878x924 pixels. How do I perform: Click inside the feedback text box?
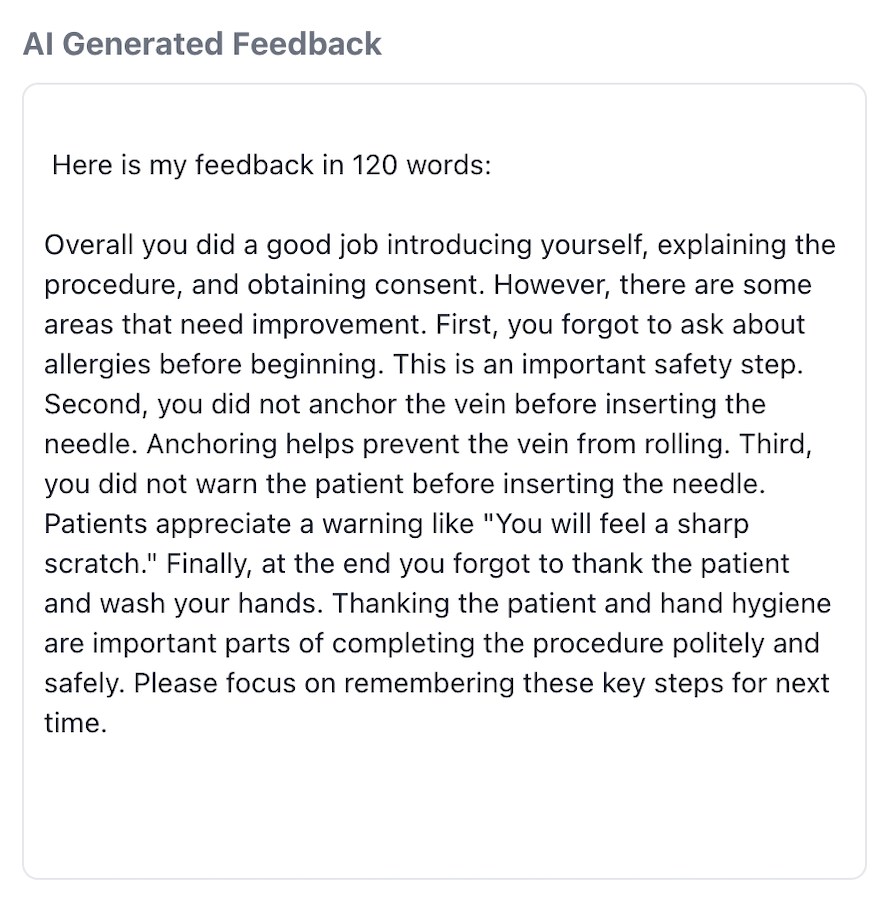[x=444, y=481]
